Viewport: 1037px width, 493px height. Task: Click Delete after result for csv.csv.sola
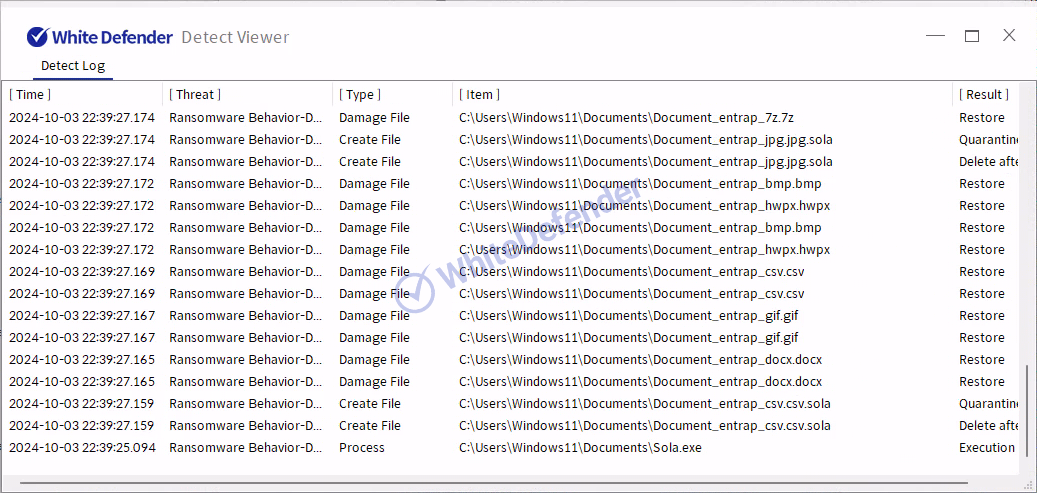[989, 426]
